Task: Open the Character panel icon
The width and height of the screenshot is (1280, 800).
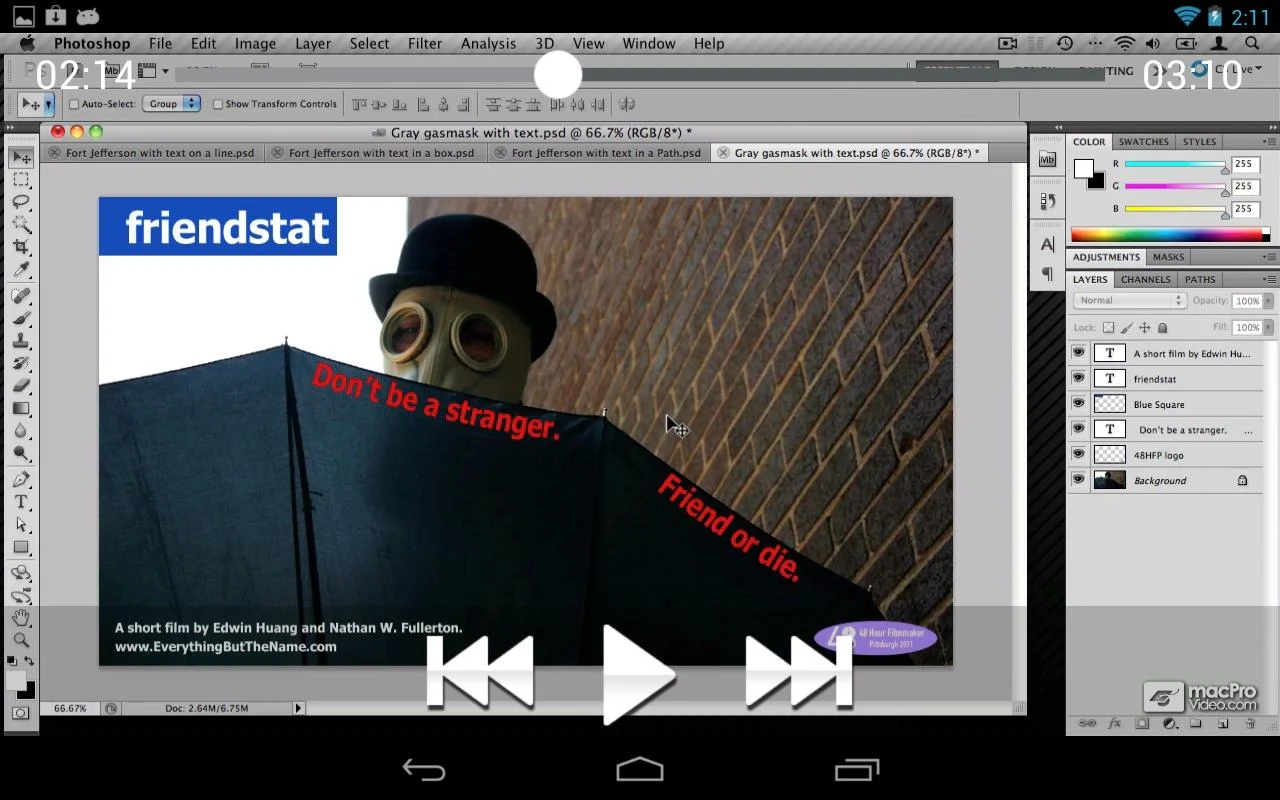Action: tap(1047, 244)
